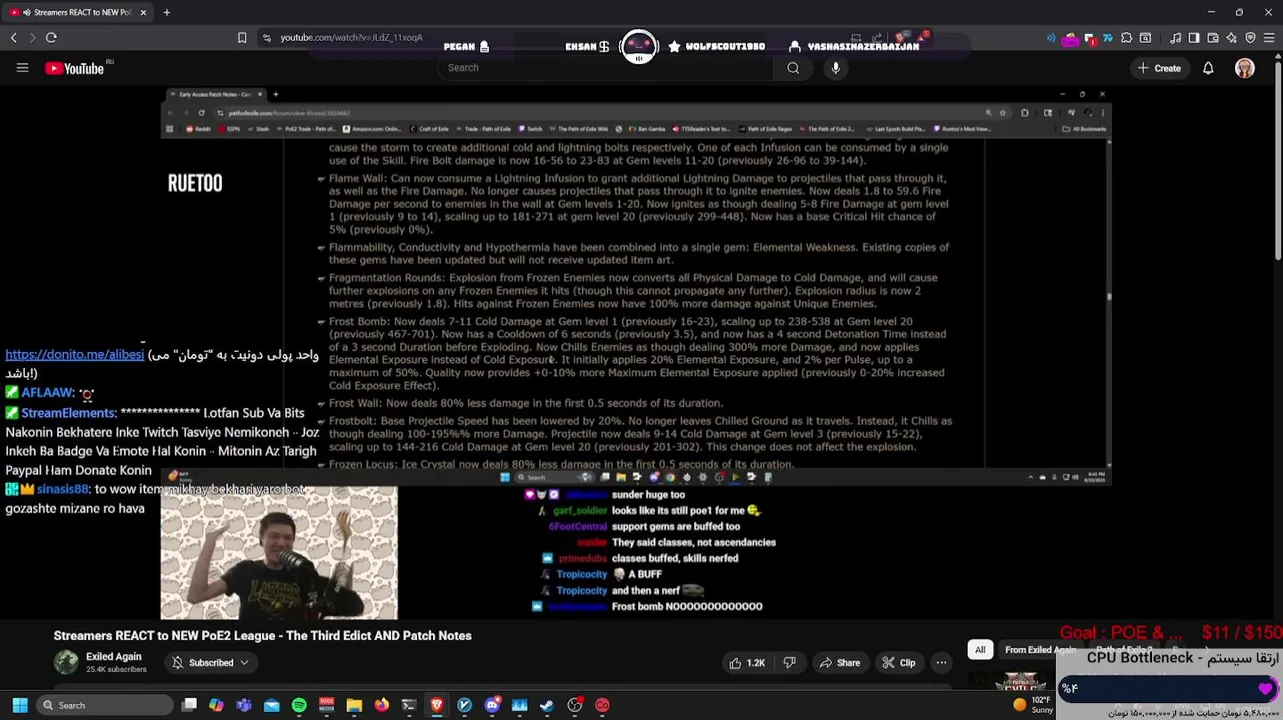Select the Streamers REACT browser tab
This screenshot has height=720, width=1283.
79,12
